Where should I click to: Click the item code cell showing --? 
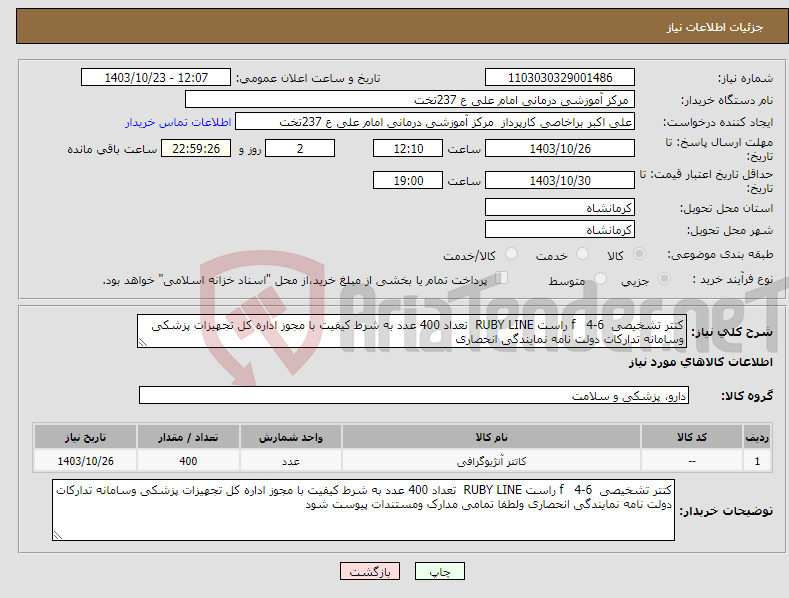[692, 461]
